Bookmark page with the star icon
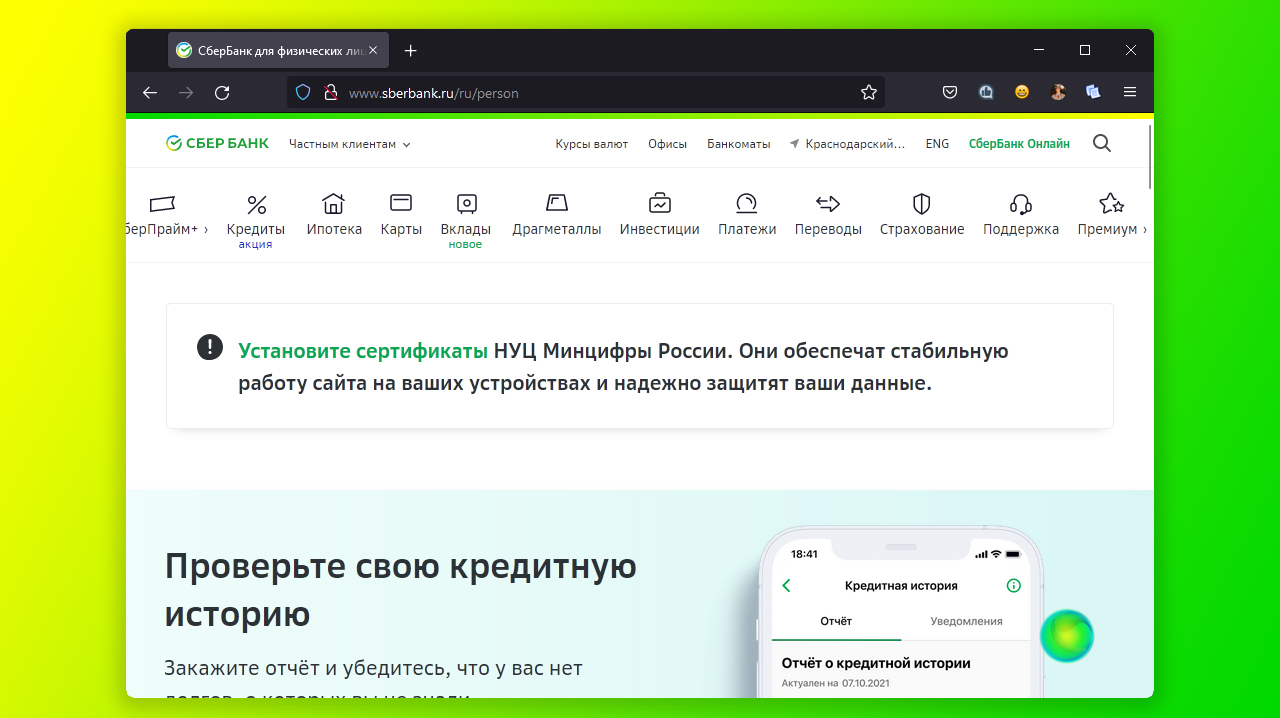1280x718 pixels. pos(869,92)
